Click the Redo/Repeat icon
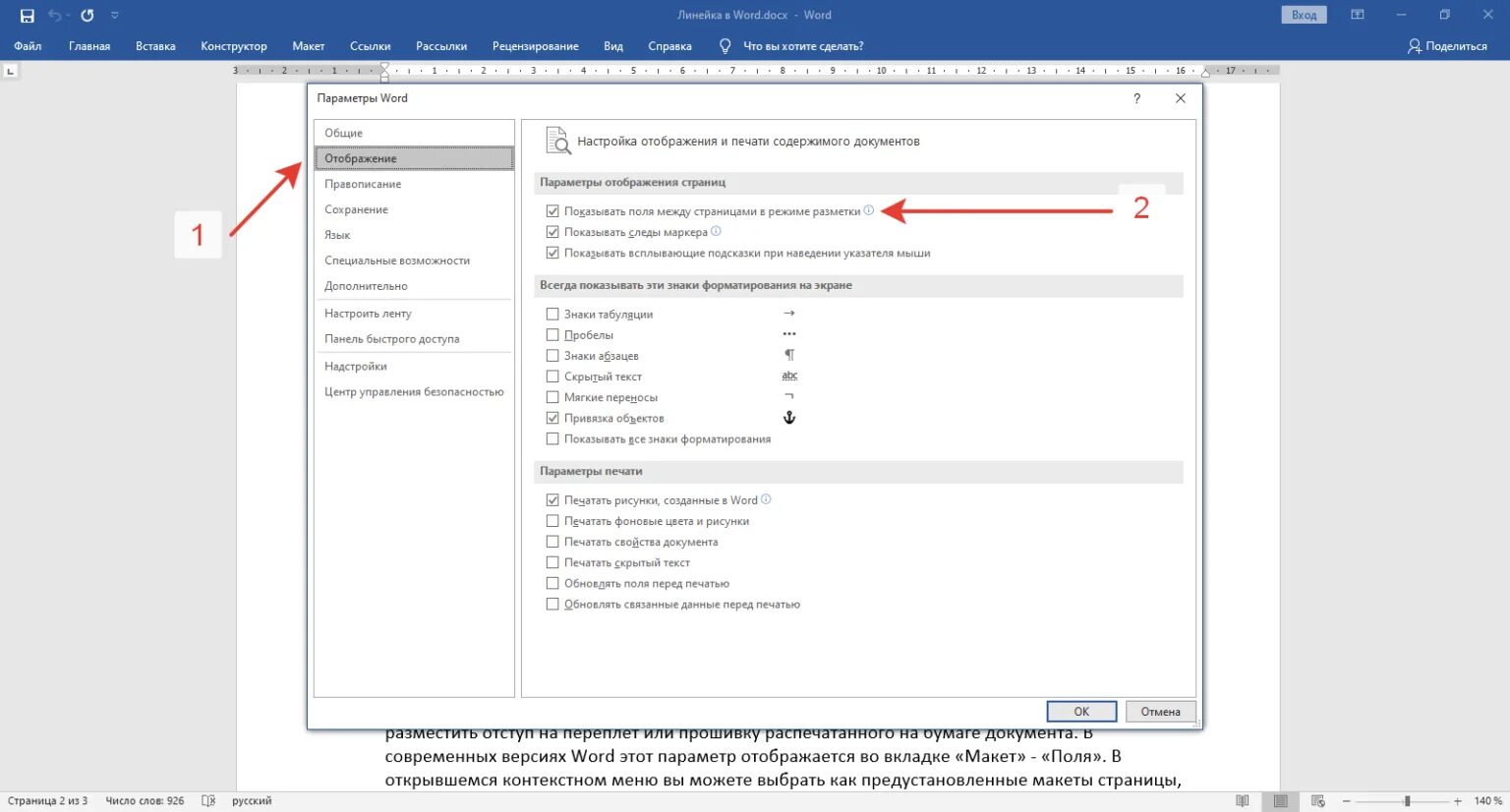This screenshot has width=1510, height=812. [x=87, y=16]
